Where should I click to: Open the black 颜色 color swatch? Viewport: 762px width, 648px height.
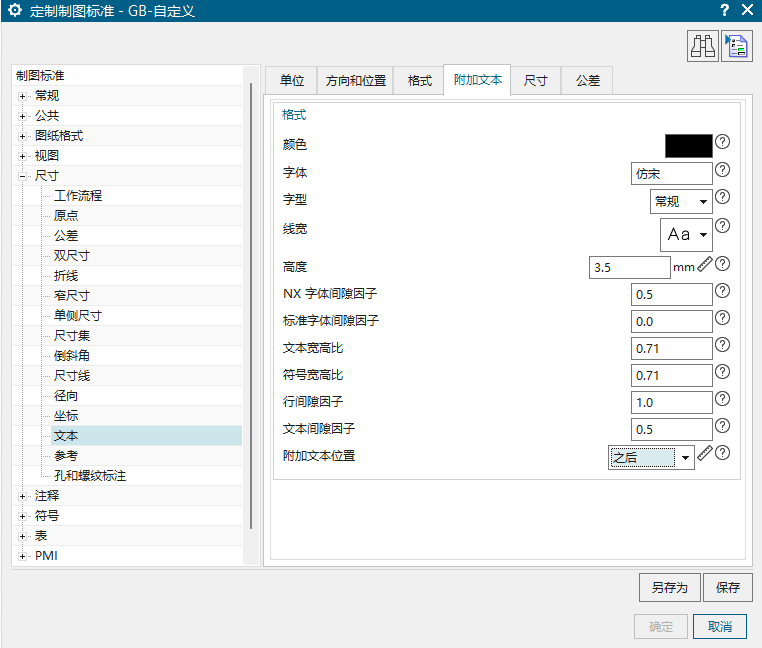pyautogui.click(x=688, y=146)
